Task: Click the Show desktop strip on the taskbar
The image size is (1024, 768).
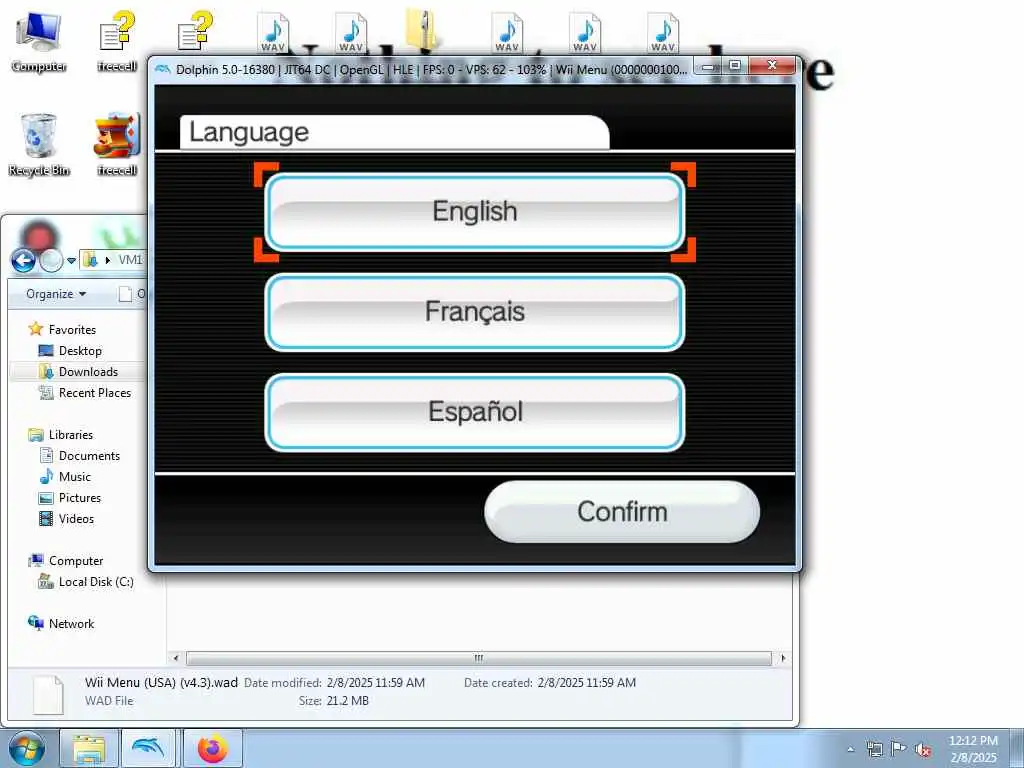Action: [1019, 748]
